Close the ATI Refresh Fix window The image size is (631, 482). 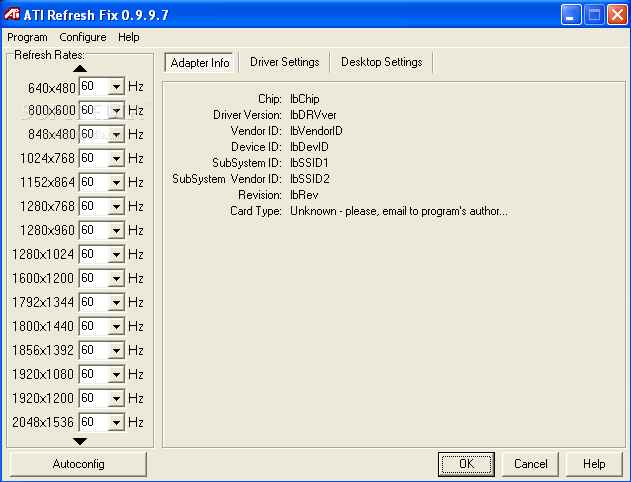click(617, 15)
